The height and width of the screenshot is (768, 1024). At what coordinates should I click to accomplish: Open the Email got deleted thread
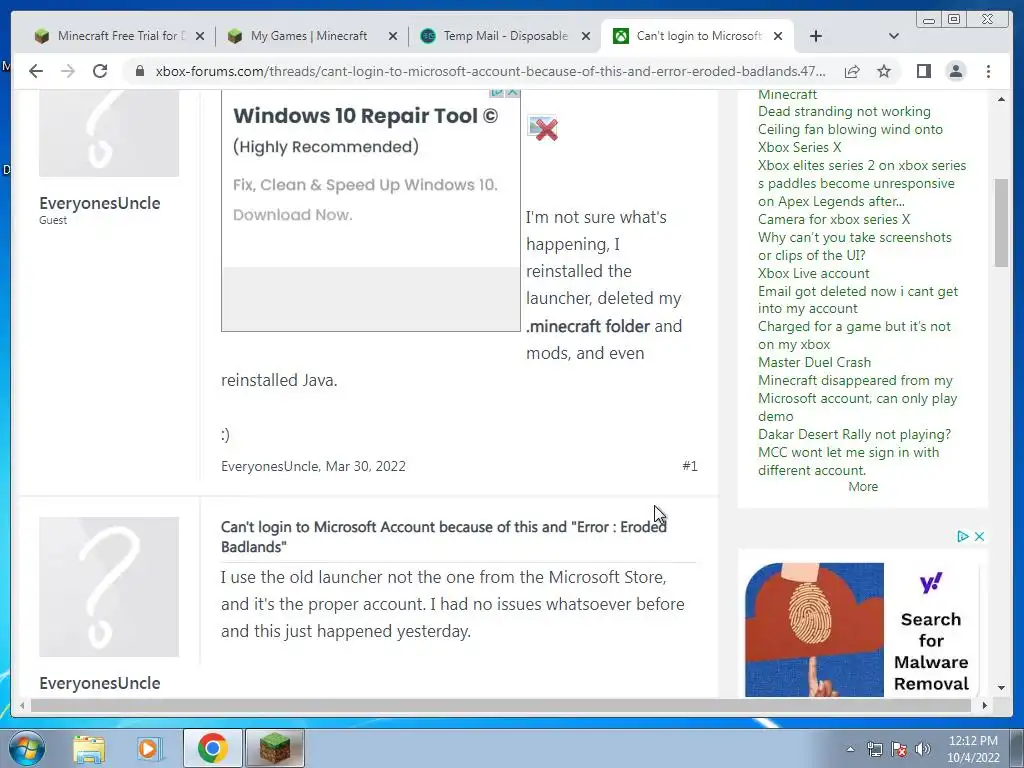tap(858, 300)
